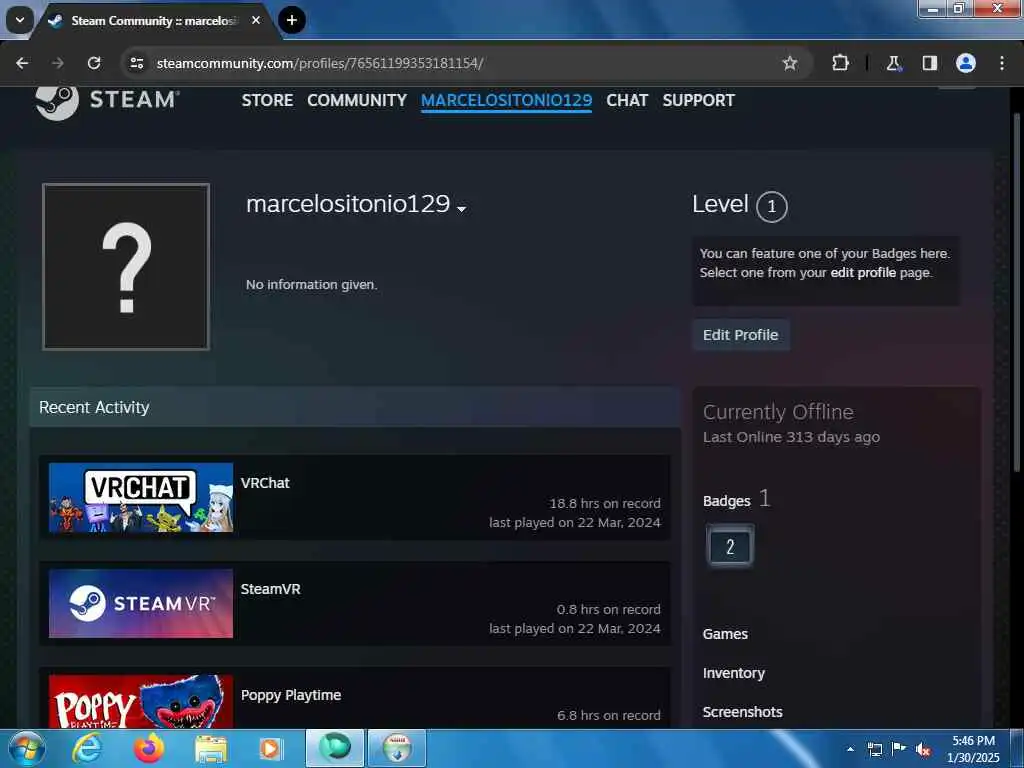
Task: Open the Chrome three-dot menu
Action: (1002, 63)
